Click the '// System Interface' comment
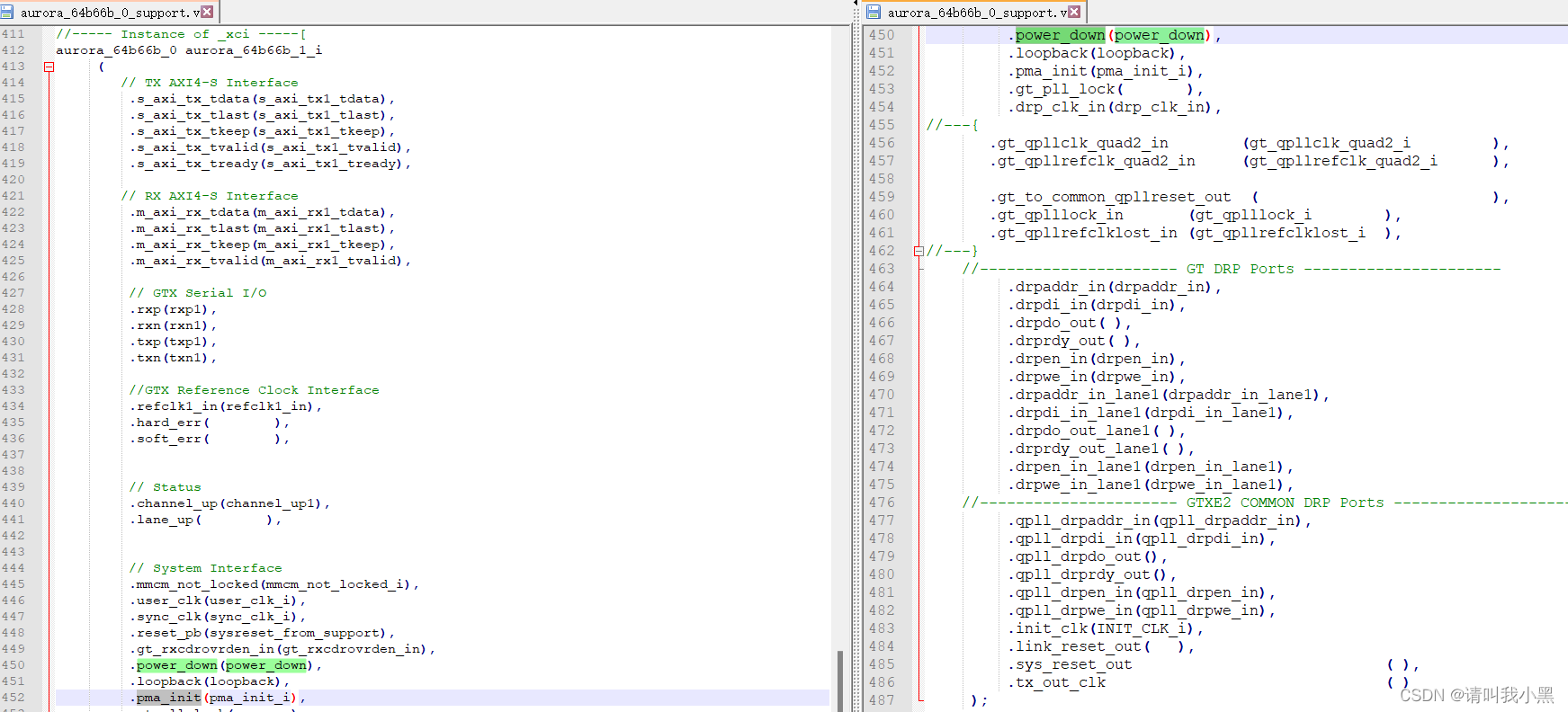This screenshot has width=1568, height=712. pyautogui.click(x=206, y=568)
